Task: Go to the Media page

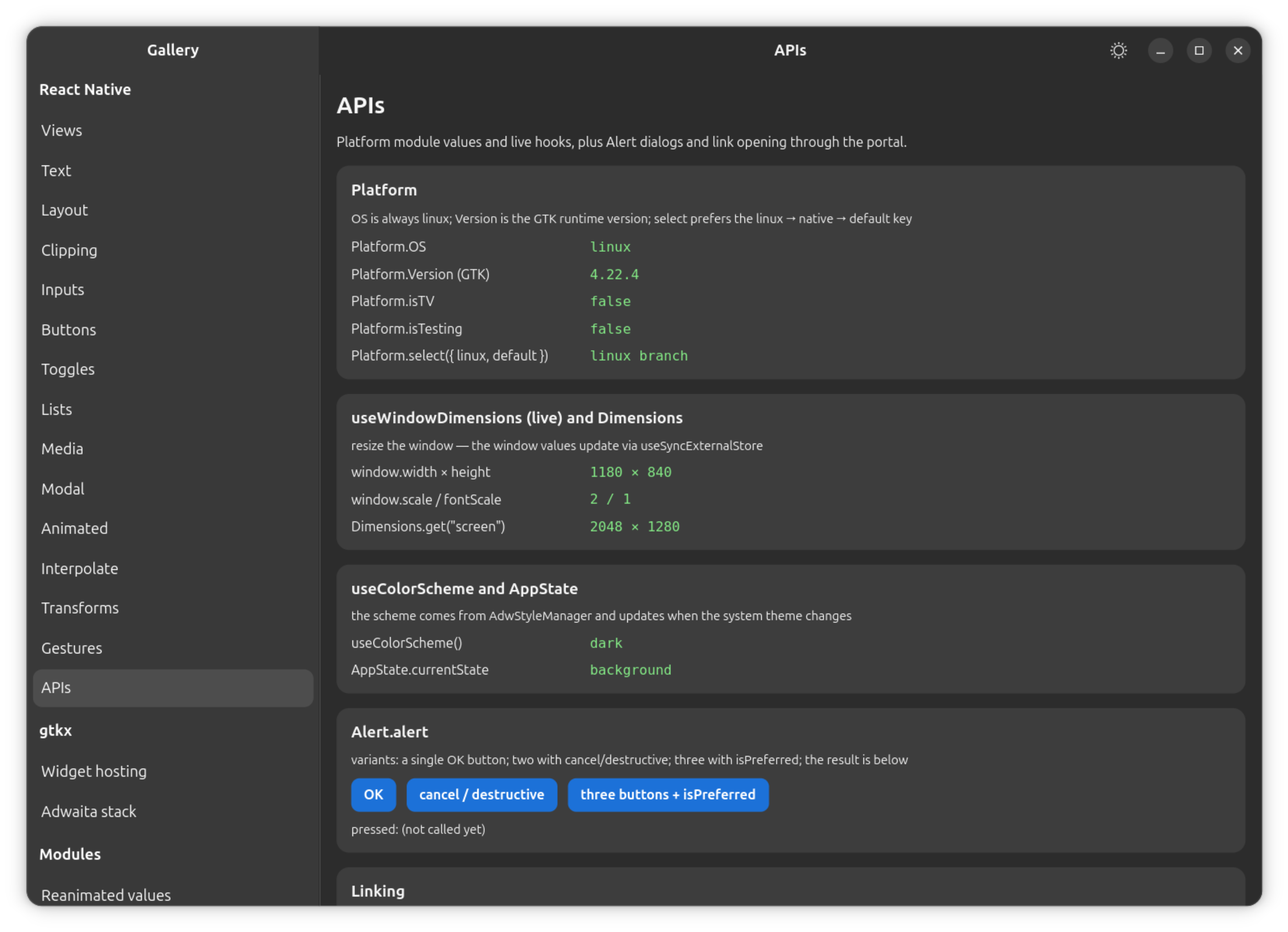Action: coord(173,449)
